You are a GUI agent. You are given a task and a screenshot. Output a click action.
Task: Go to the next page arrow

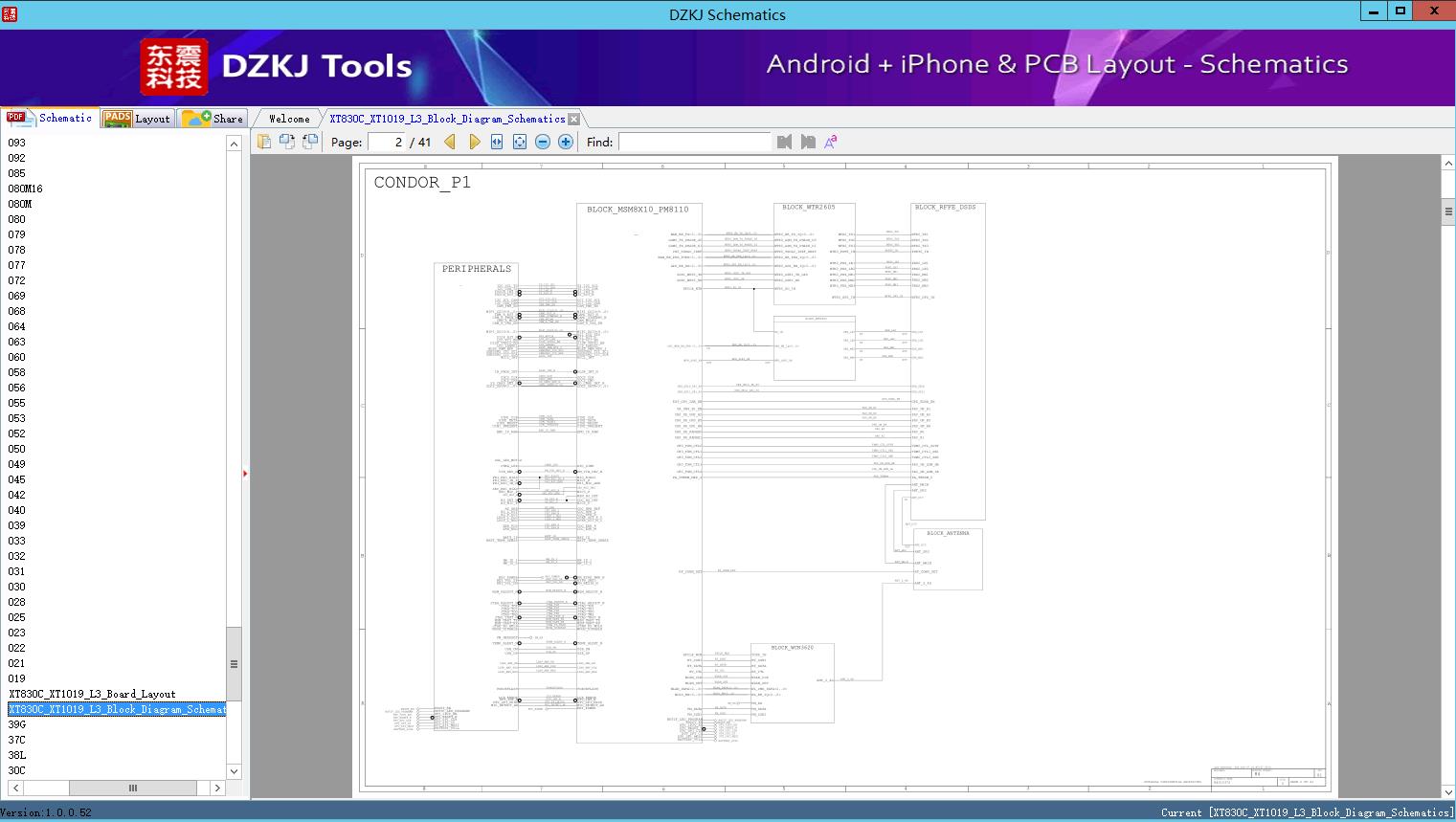pos(474,142)
